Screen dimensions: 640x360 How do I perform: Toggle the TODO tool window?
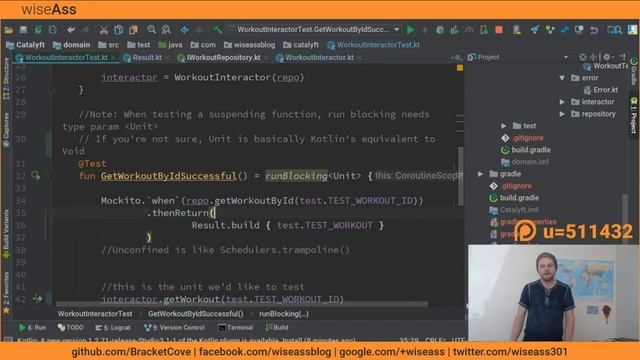point(71,327)
